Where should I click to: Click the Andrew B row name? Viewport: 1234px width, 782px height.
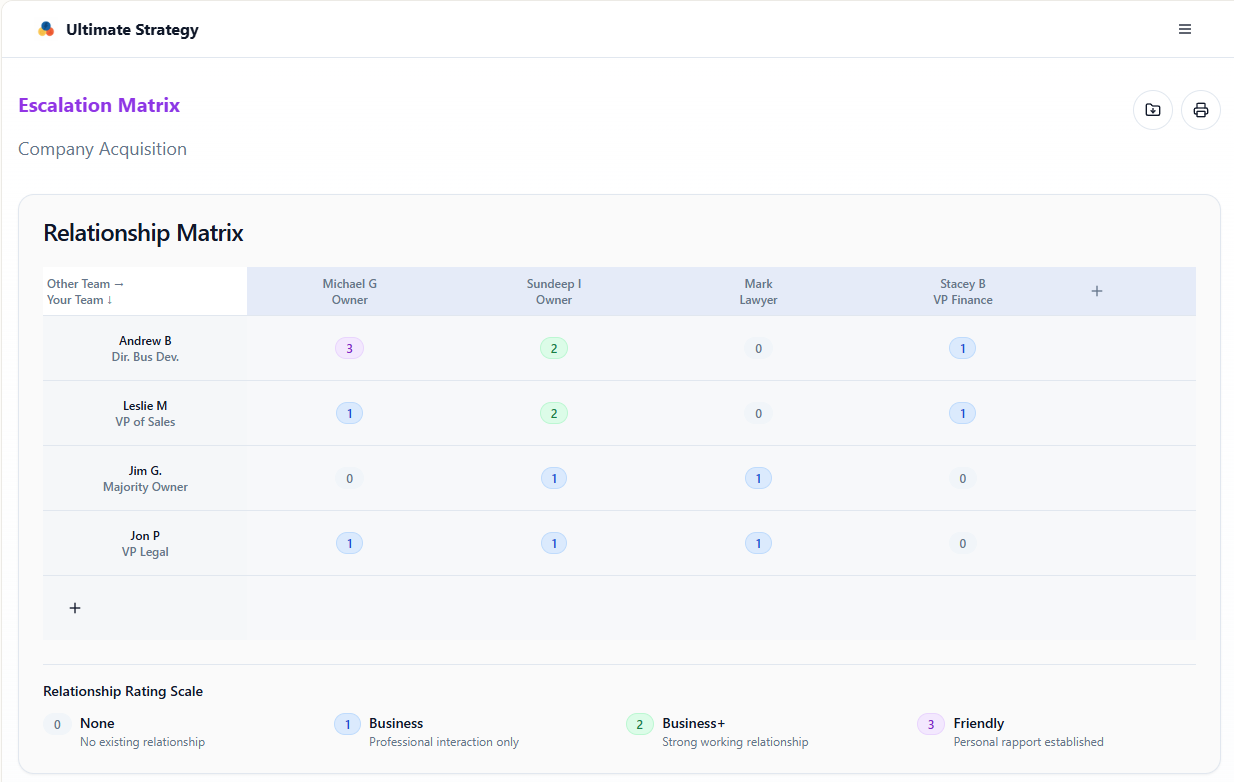point(145,341)
